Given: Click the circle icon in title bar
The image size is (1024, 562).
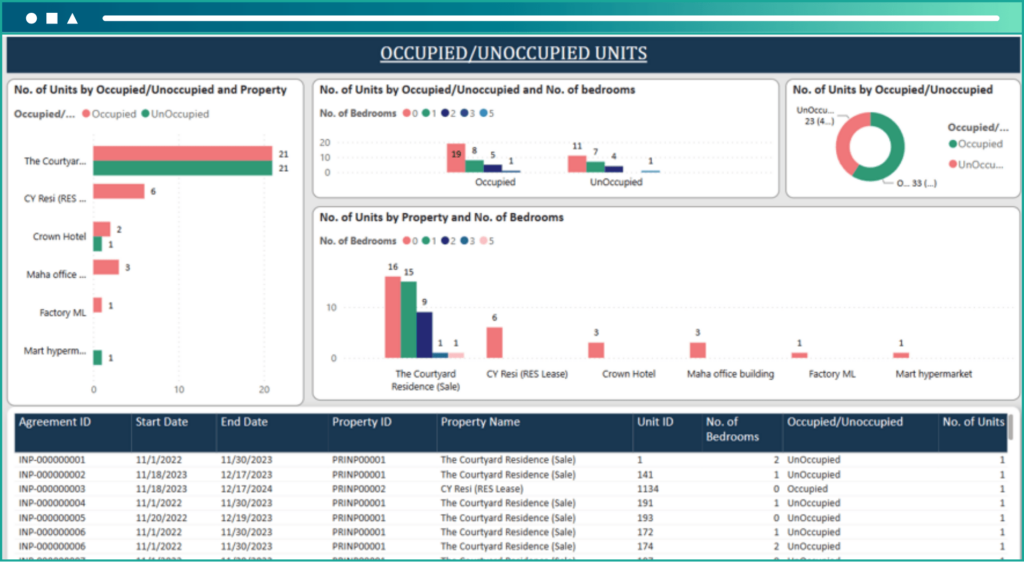Looking at the screenshot, I should [x=32, y=18].
